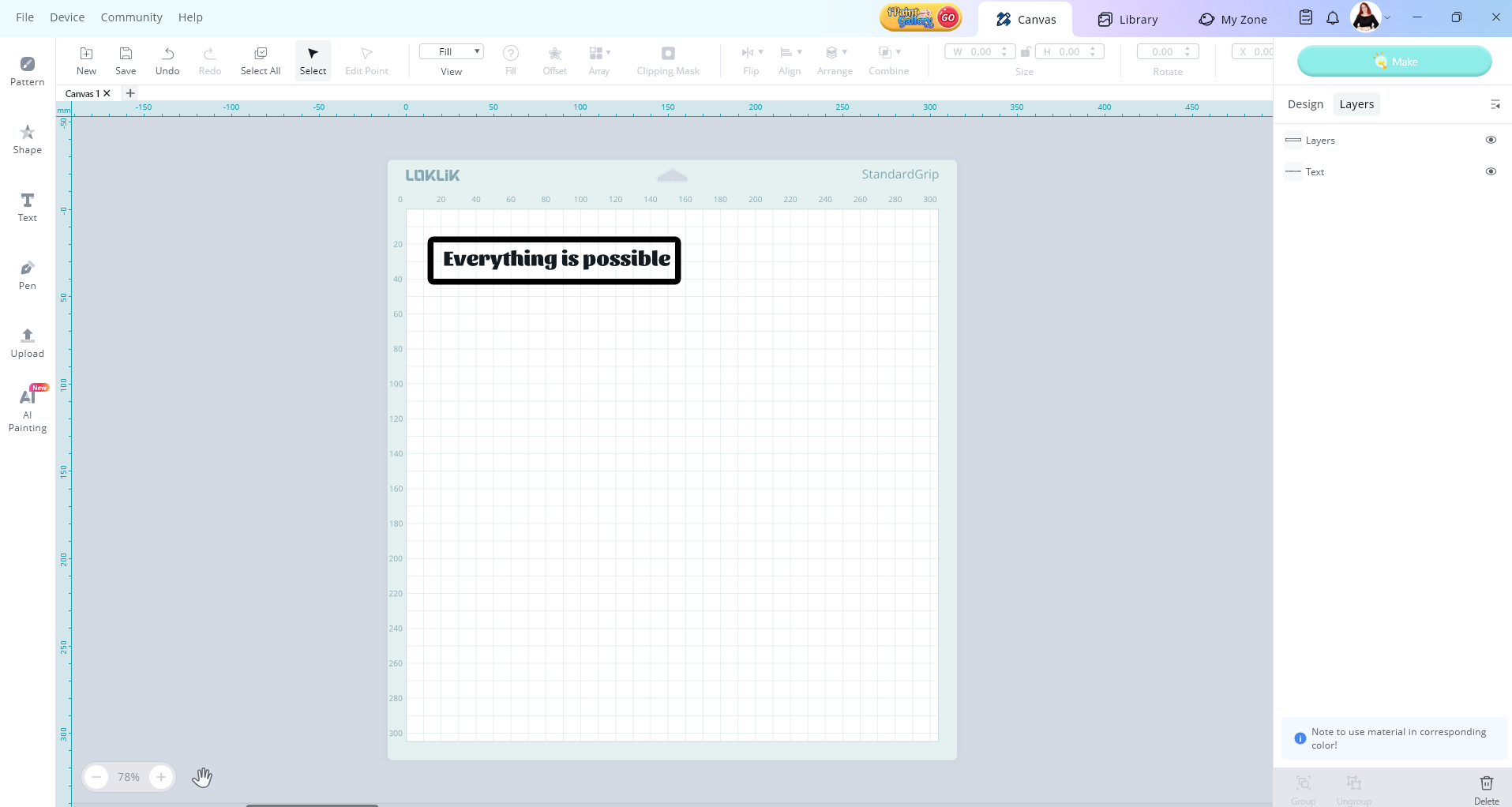Activate the Pen drawing tool
The image size is (1512, 807).
point(27,275)
